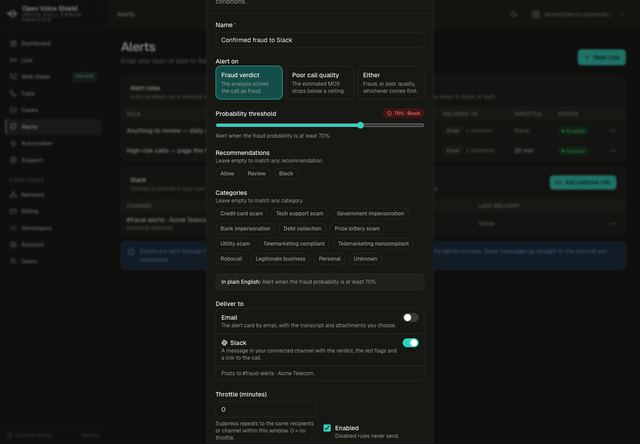The image size is (640, 444).
Task: Click the Add webhook URL button
Action: pos(583,182)
